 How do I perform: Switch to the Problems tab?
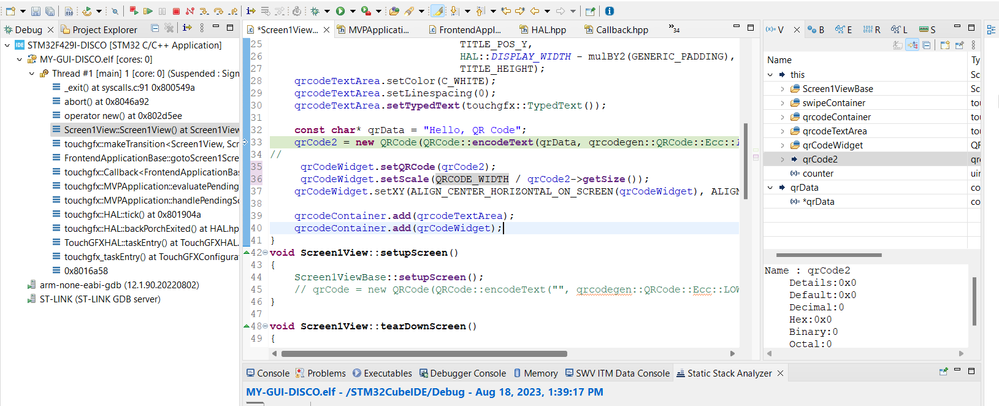click(x=321, y=373)
